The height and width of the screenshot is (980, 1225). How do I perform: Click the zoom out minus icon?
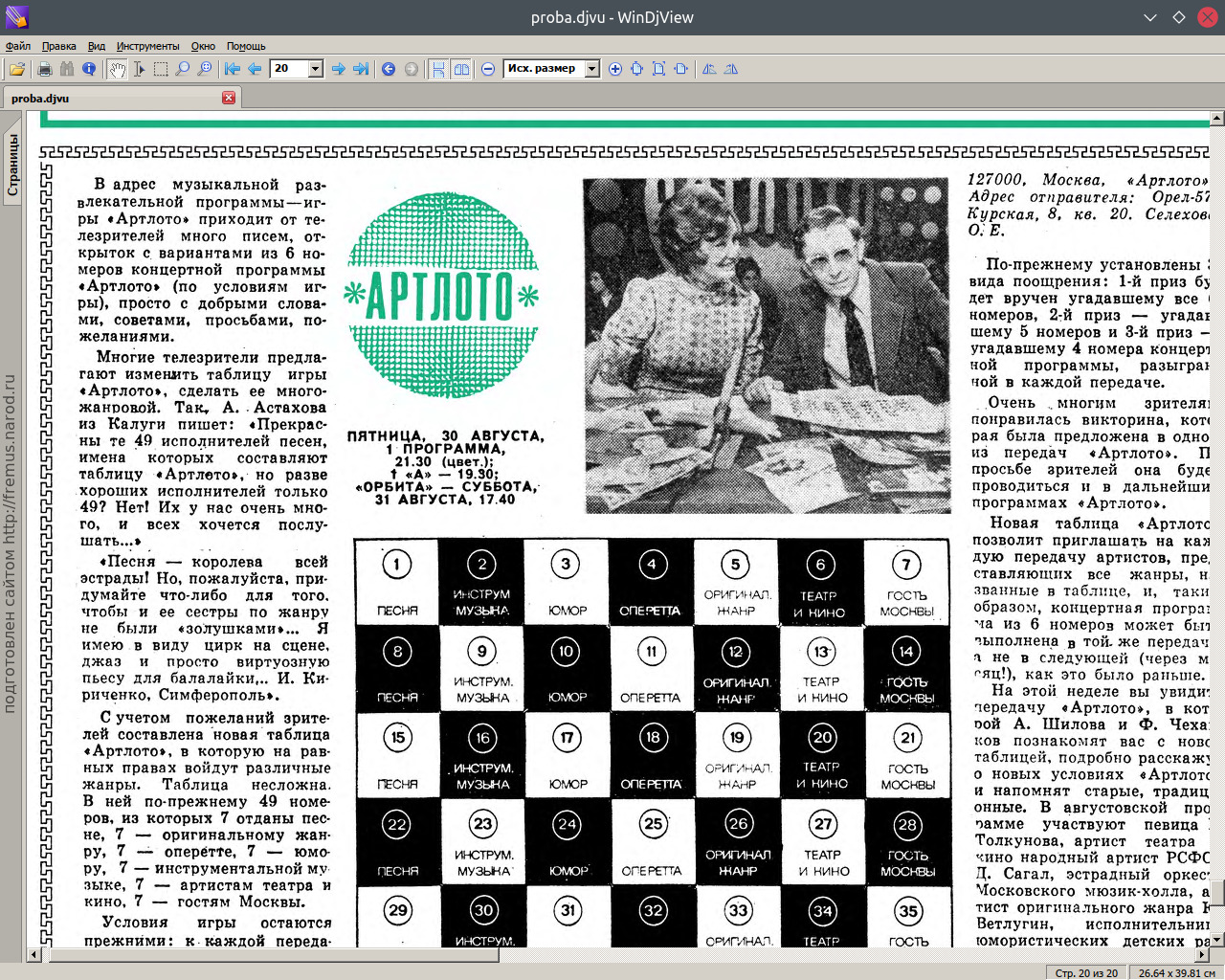[x=488, y=69]
